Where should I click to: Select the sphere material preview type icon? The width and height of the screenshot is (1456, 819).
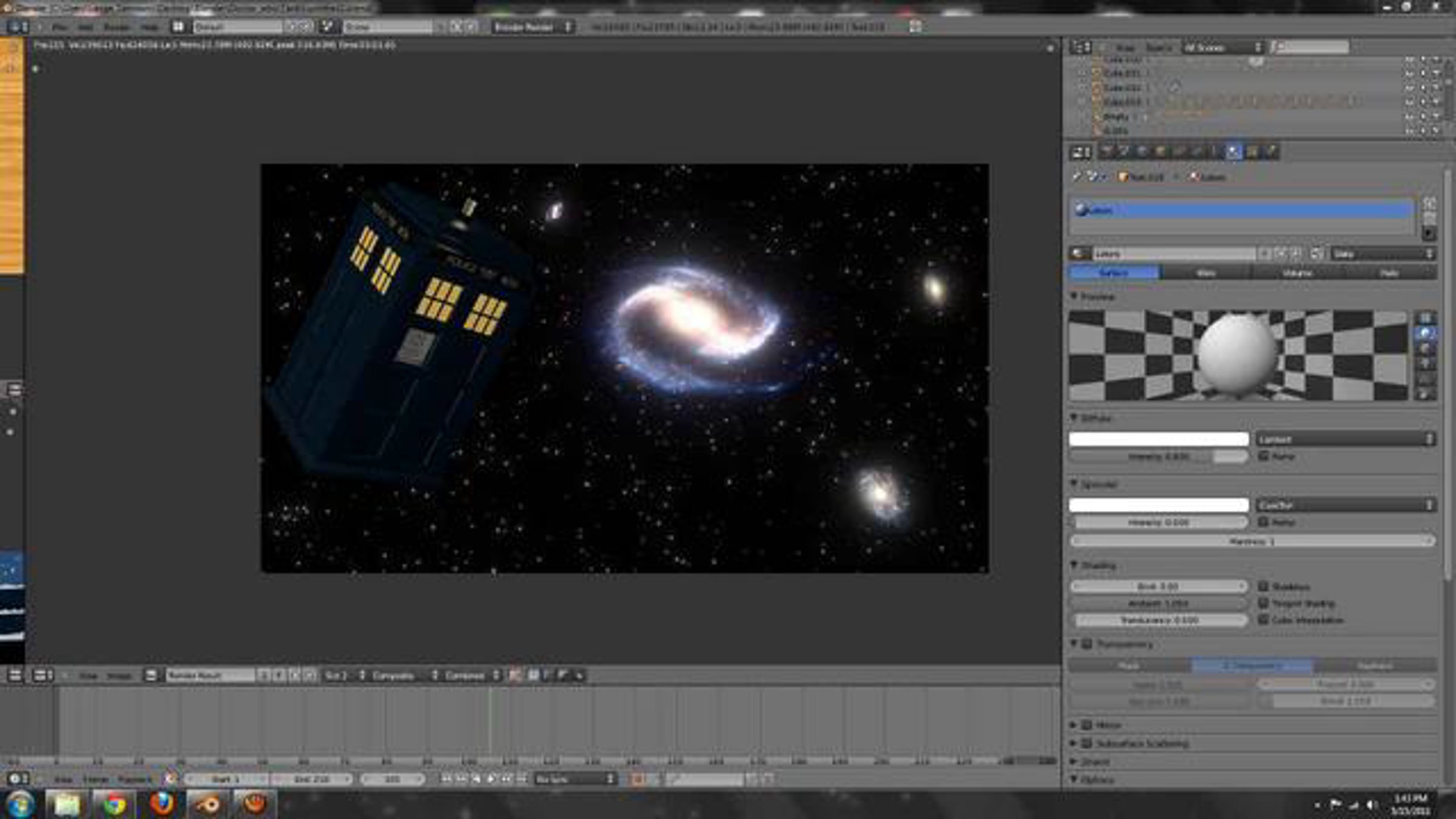coord(1426,333)
